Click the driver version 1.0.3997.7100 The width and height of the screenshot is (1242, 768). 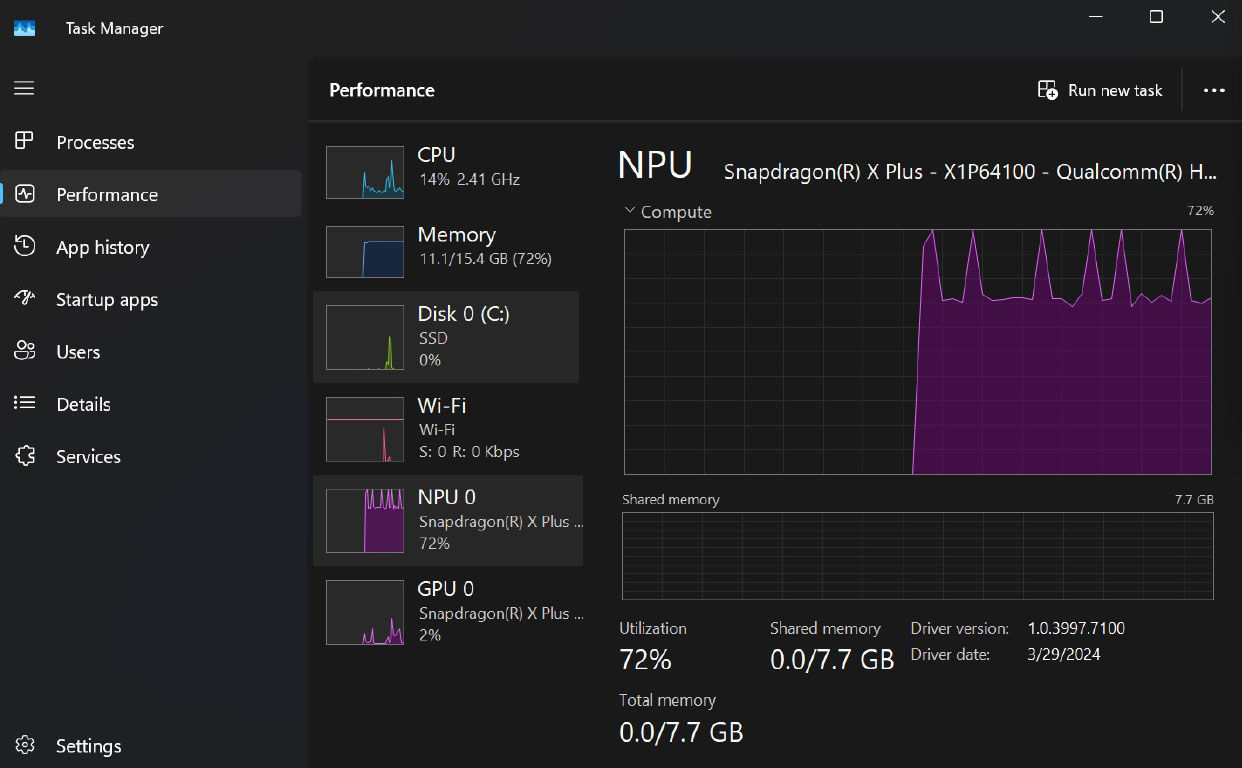(x=1076, y=629)
